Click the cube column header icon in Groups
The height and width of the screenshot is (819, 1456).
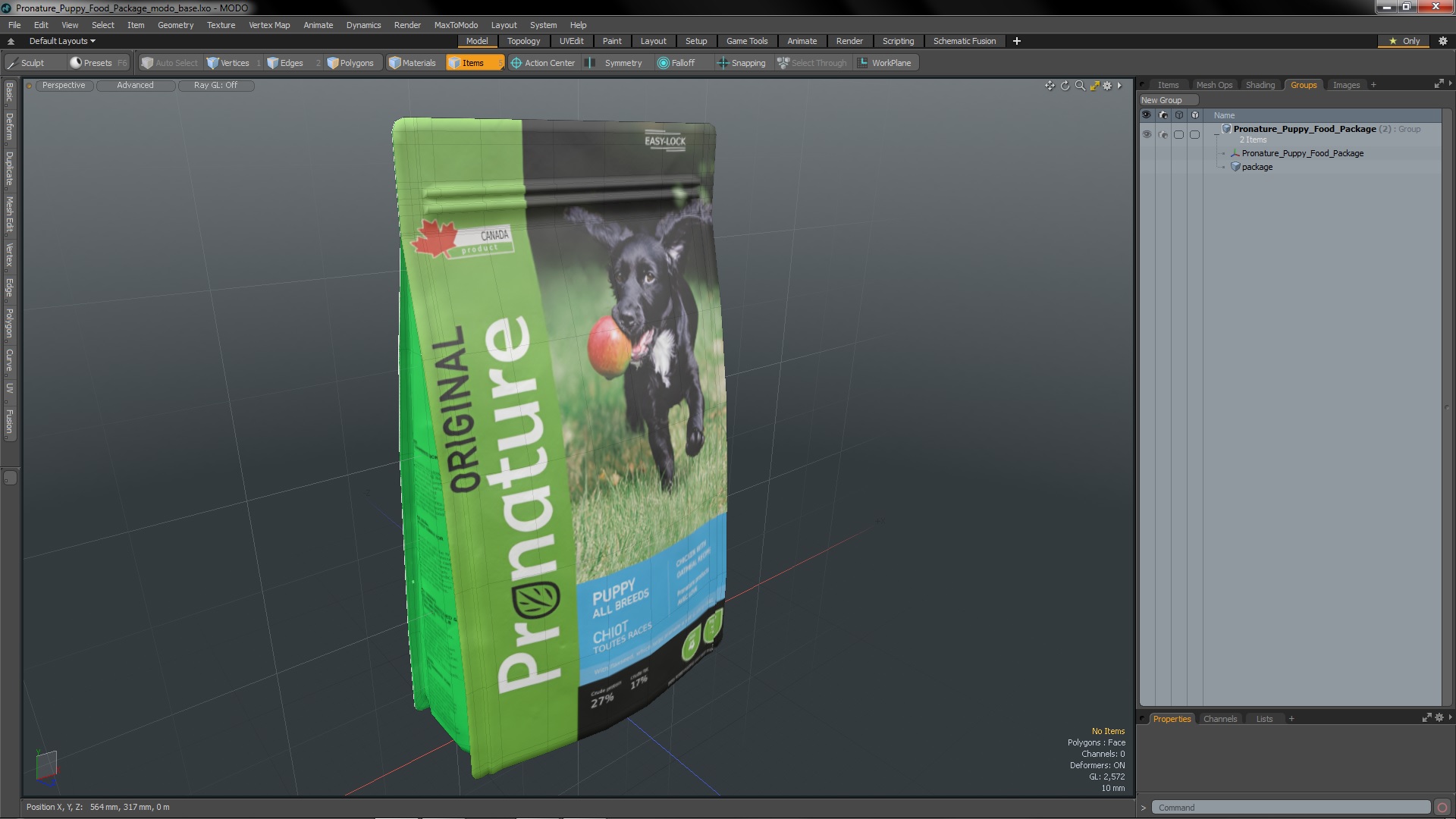coord(1179,115)
